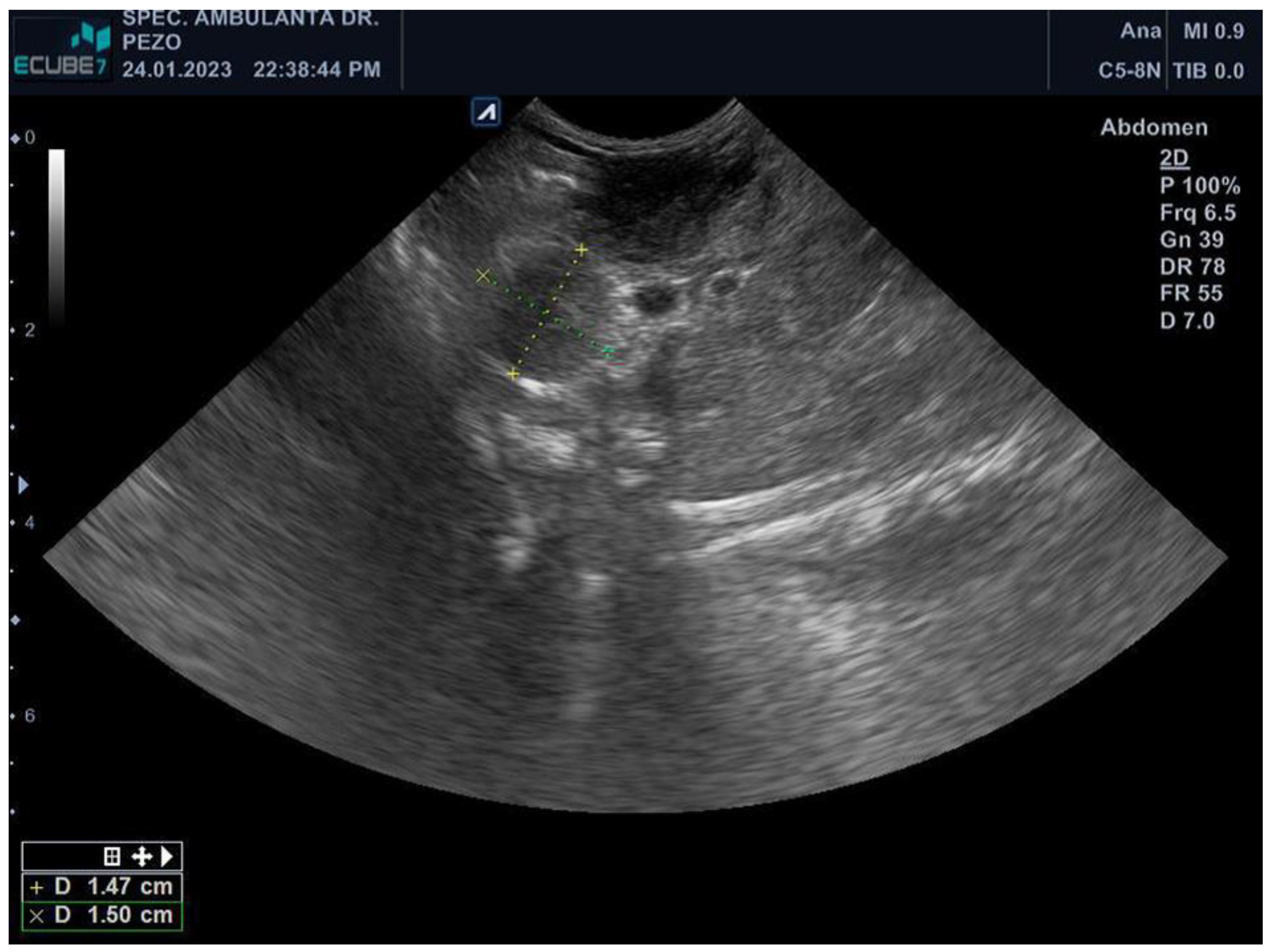Click the Gn 39 gain parameter
Image resolution: width=1271 pixels, height=952 pixels.
pyautogui.click(x=1191, y=240)
